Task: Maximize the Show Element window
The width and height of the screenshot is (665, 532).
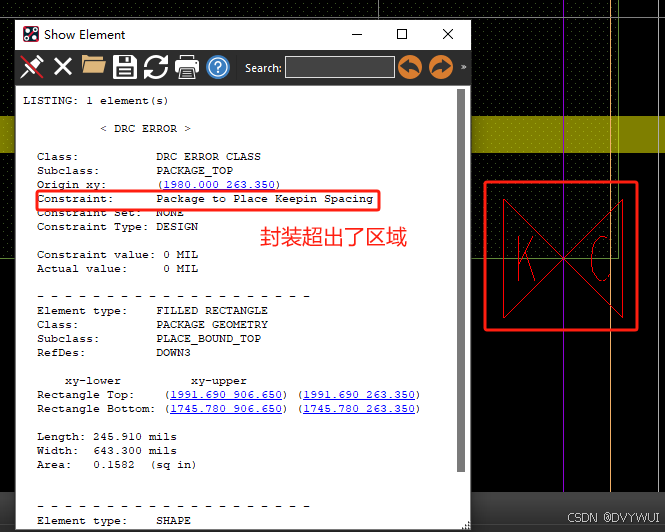Action: 402,34
